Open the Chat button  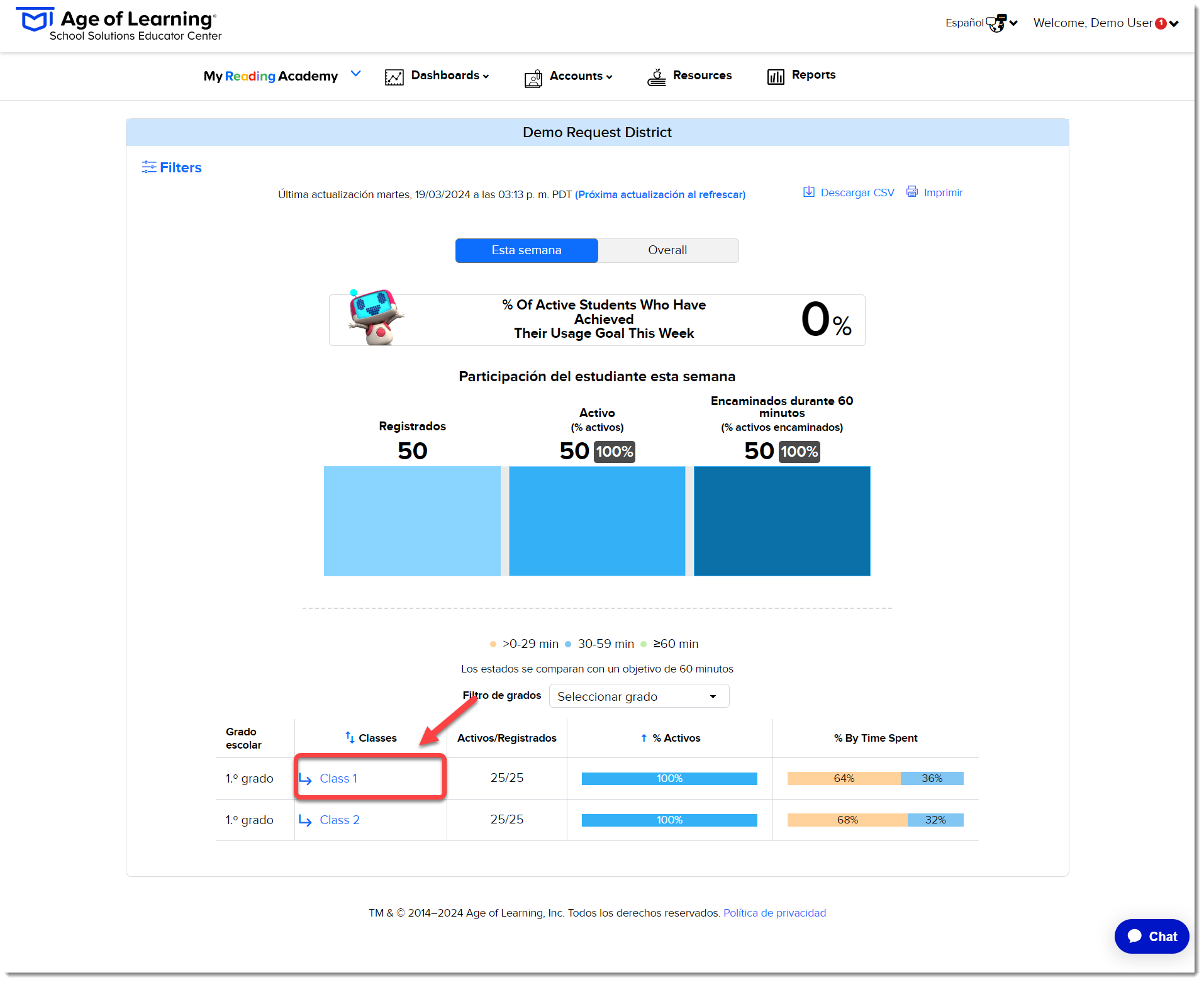click(x=1151, y=936)
